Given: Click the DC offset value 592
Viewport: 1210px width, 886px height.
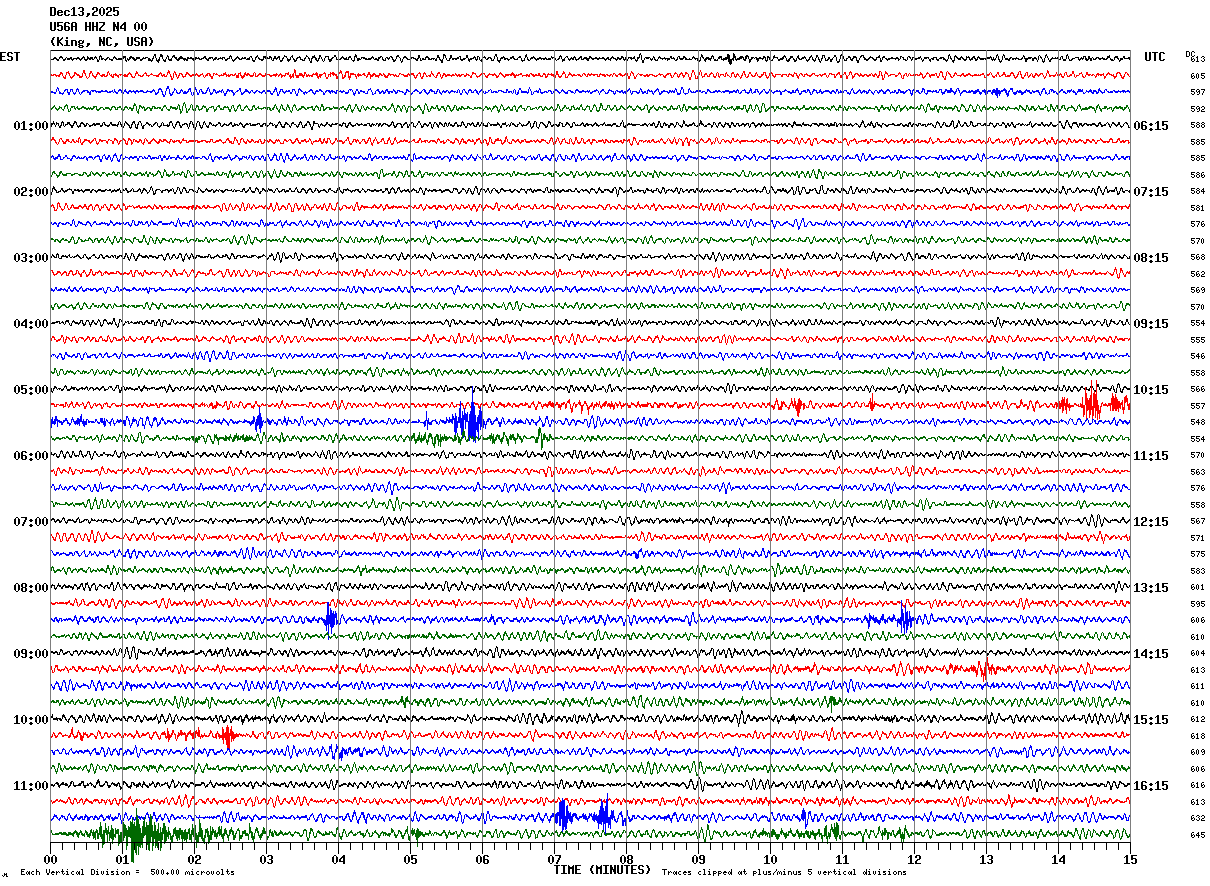Looking at the screenshot, I should (x=1197, y=109).
